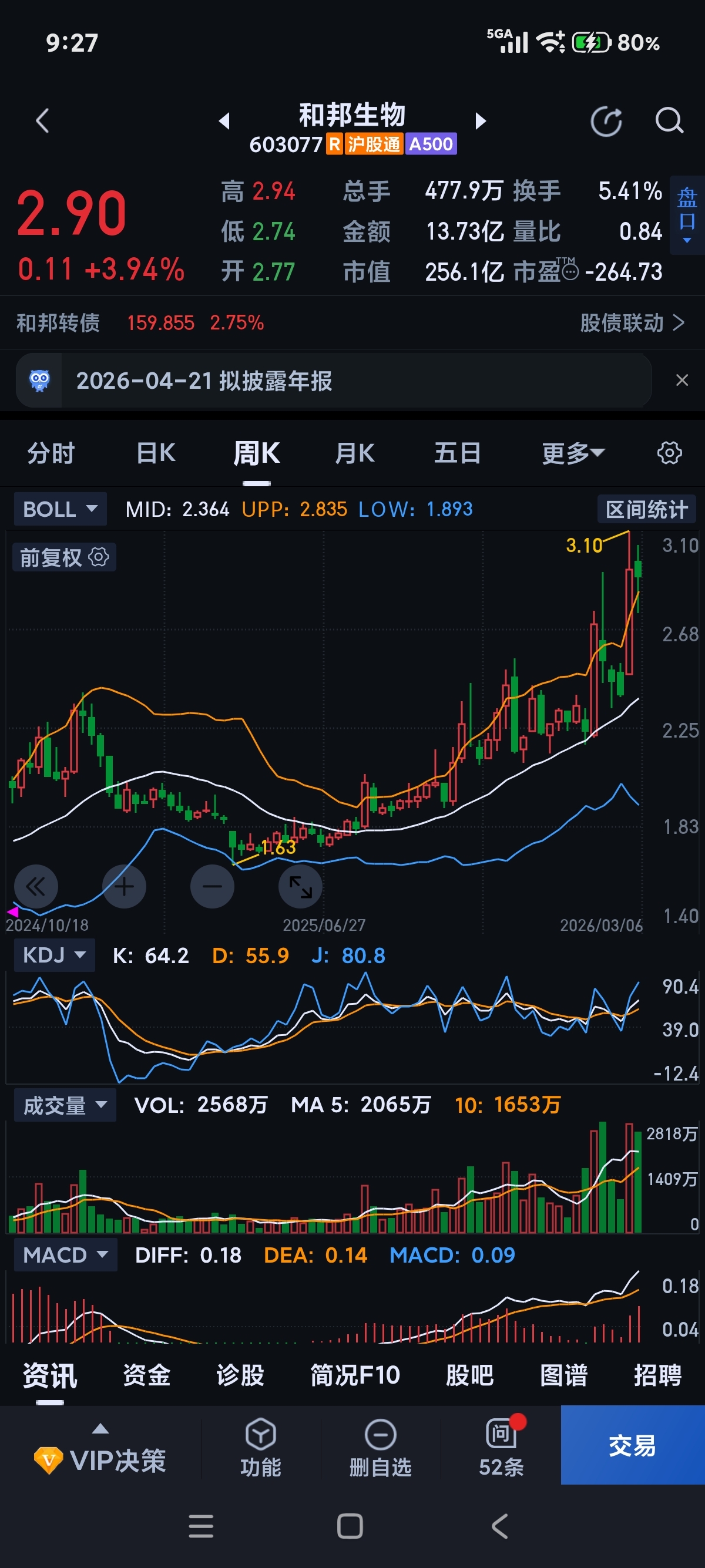Switch to 日K chart tab
Screen dimensions: 705x1568
156,453
